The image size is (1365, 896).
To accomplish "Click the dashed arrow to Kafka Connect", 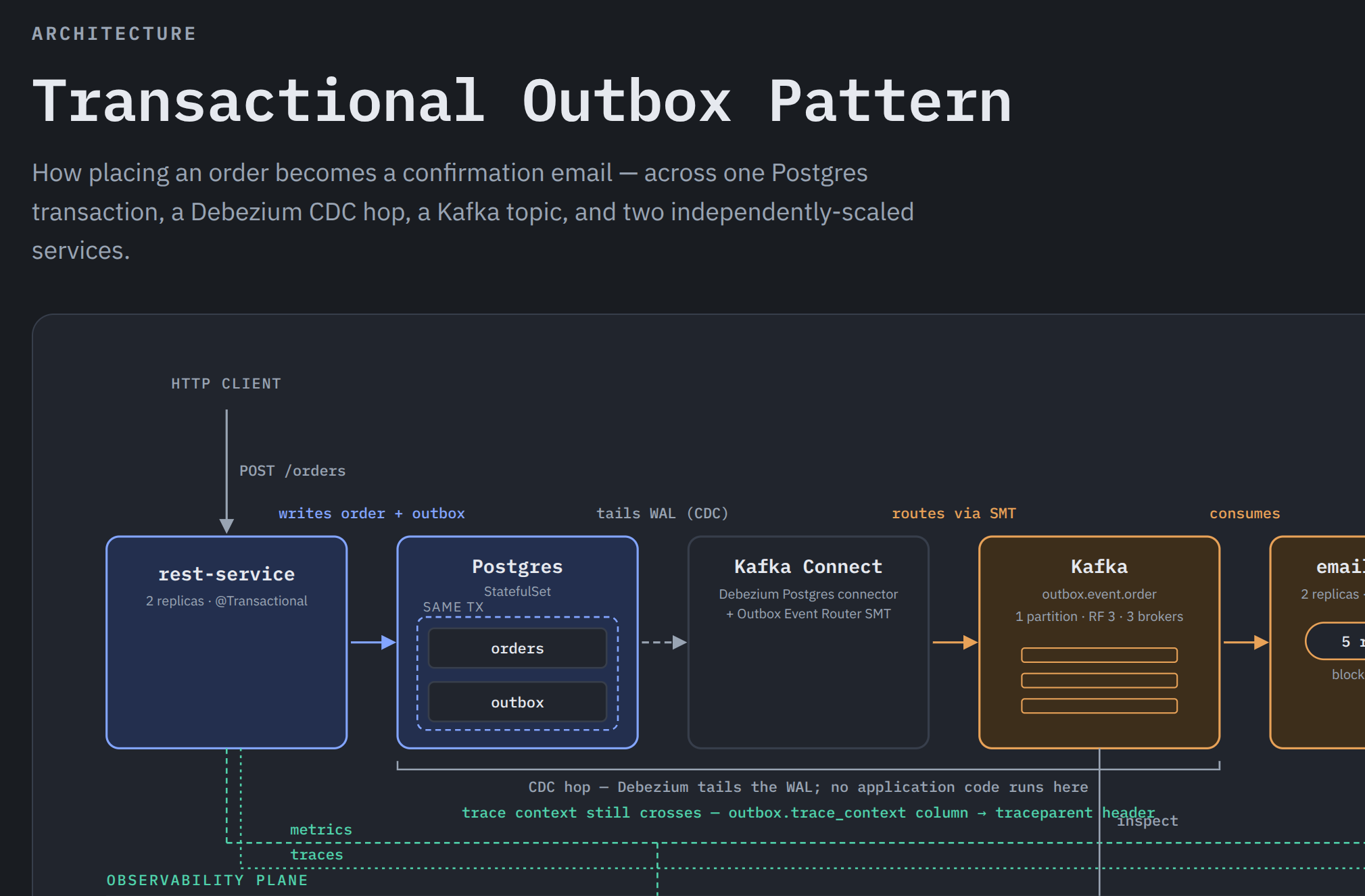I will (663, 642).
